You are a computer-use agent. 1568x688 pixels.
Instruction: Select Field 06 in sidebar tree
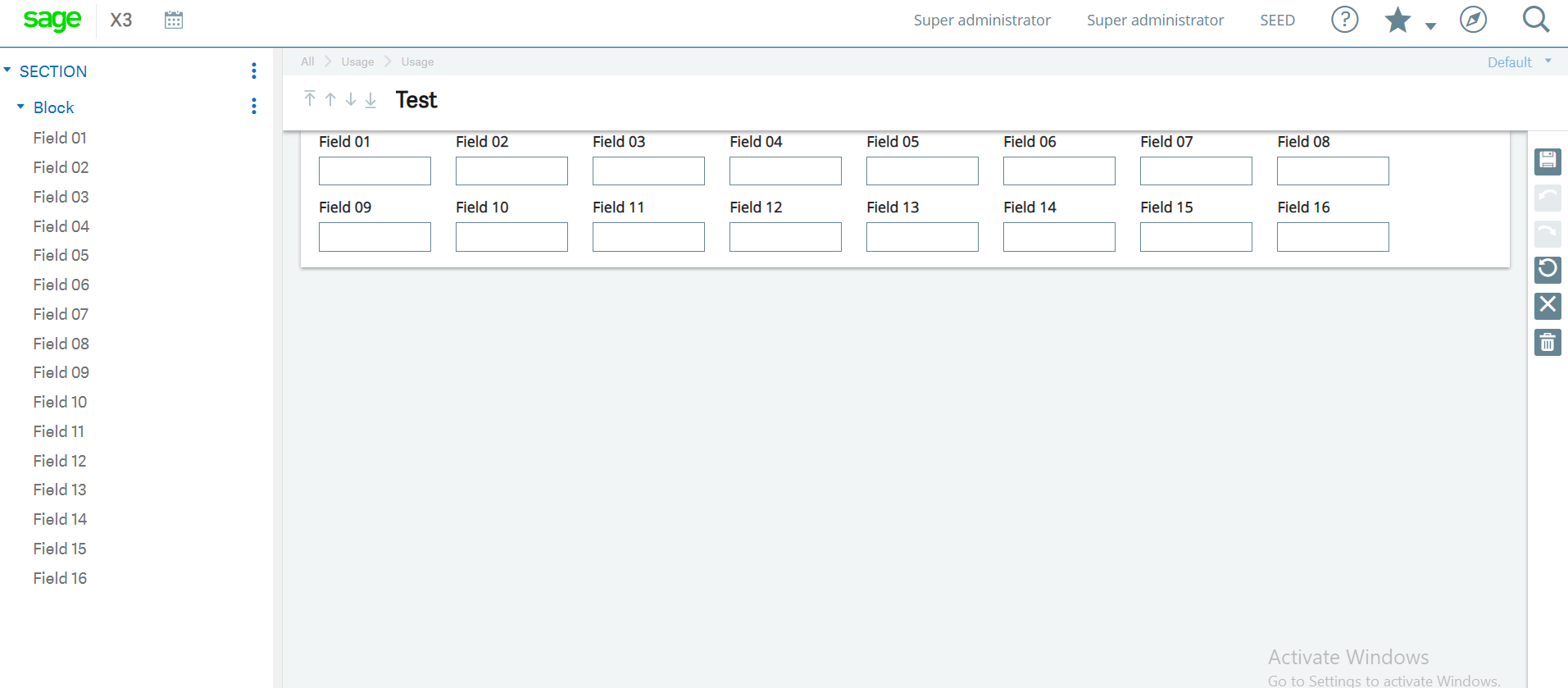[61, 285]
